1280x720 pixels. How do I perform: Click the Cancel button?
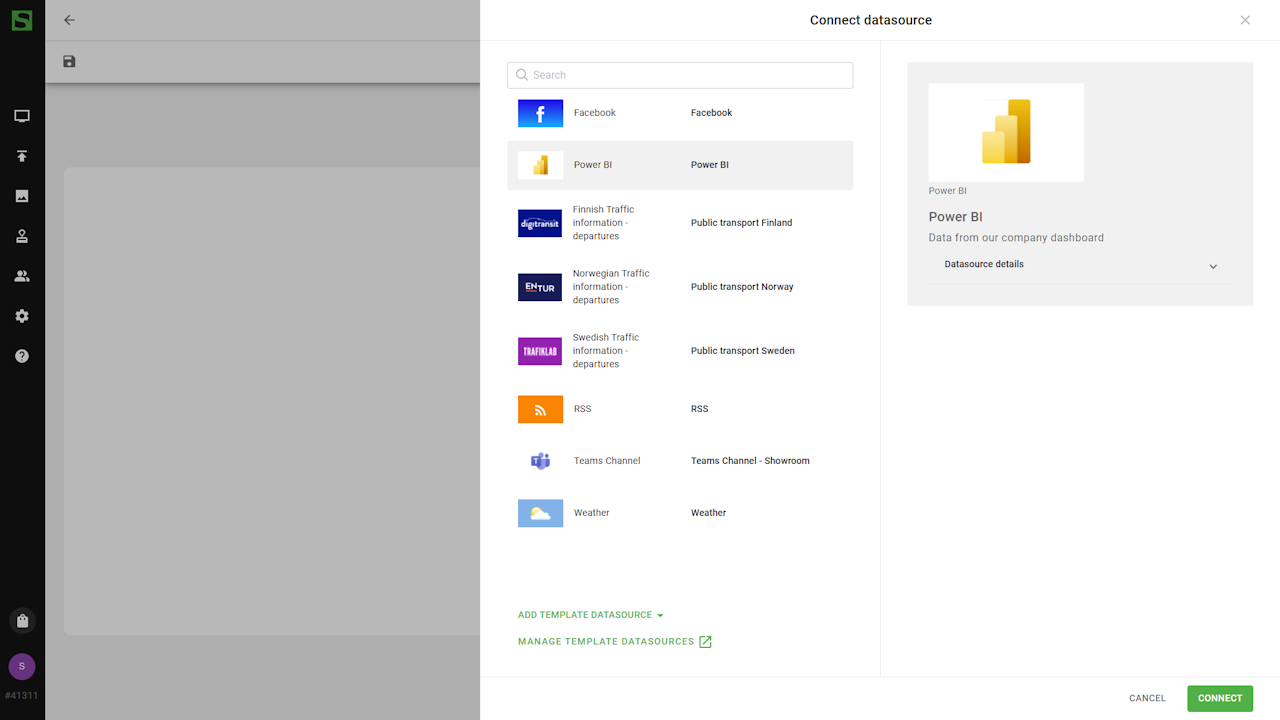point(1147,698)
